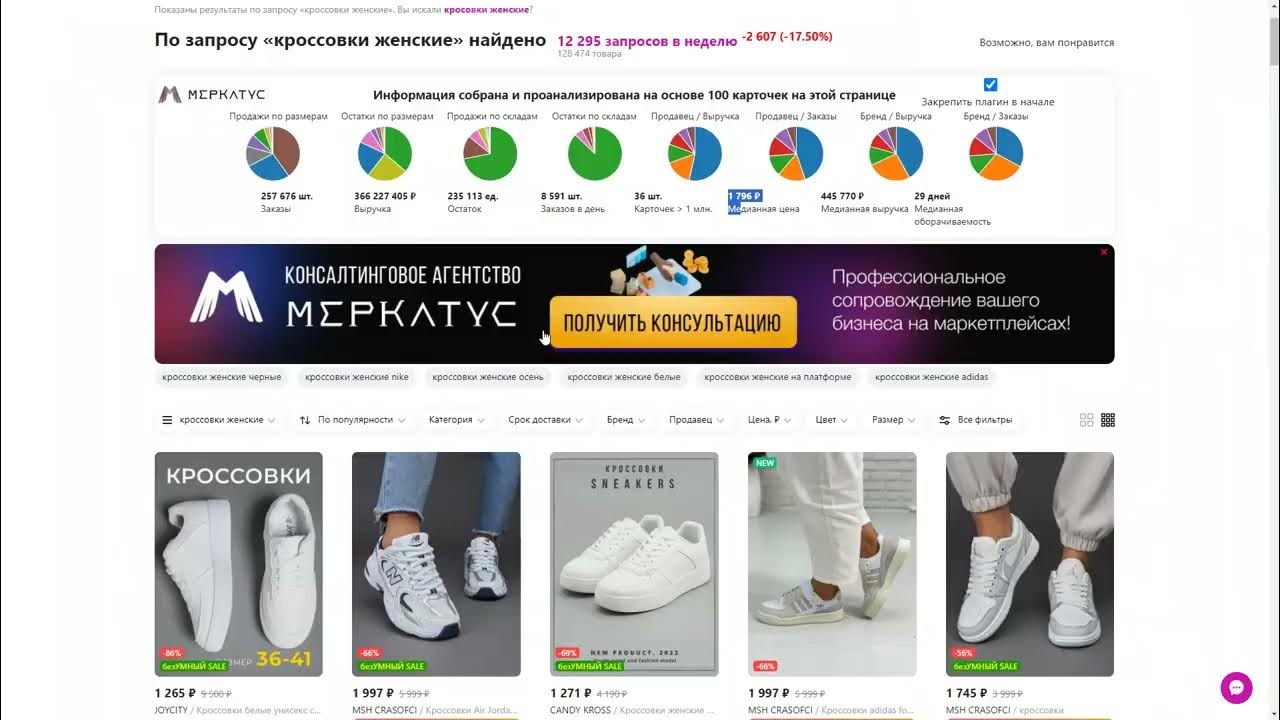The height and width of the screenshot is (720, 1280).
Task: Click the hamburger icon beside кроссовки женские
Action: [x=167, y=420]
